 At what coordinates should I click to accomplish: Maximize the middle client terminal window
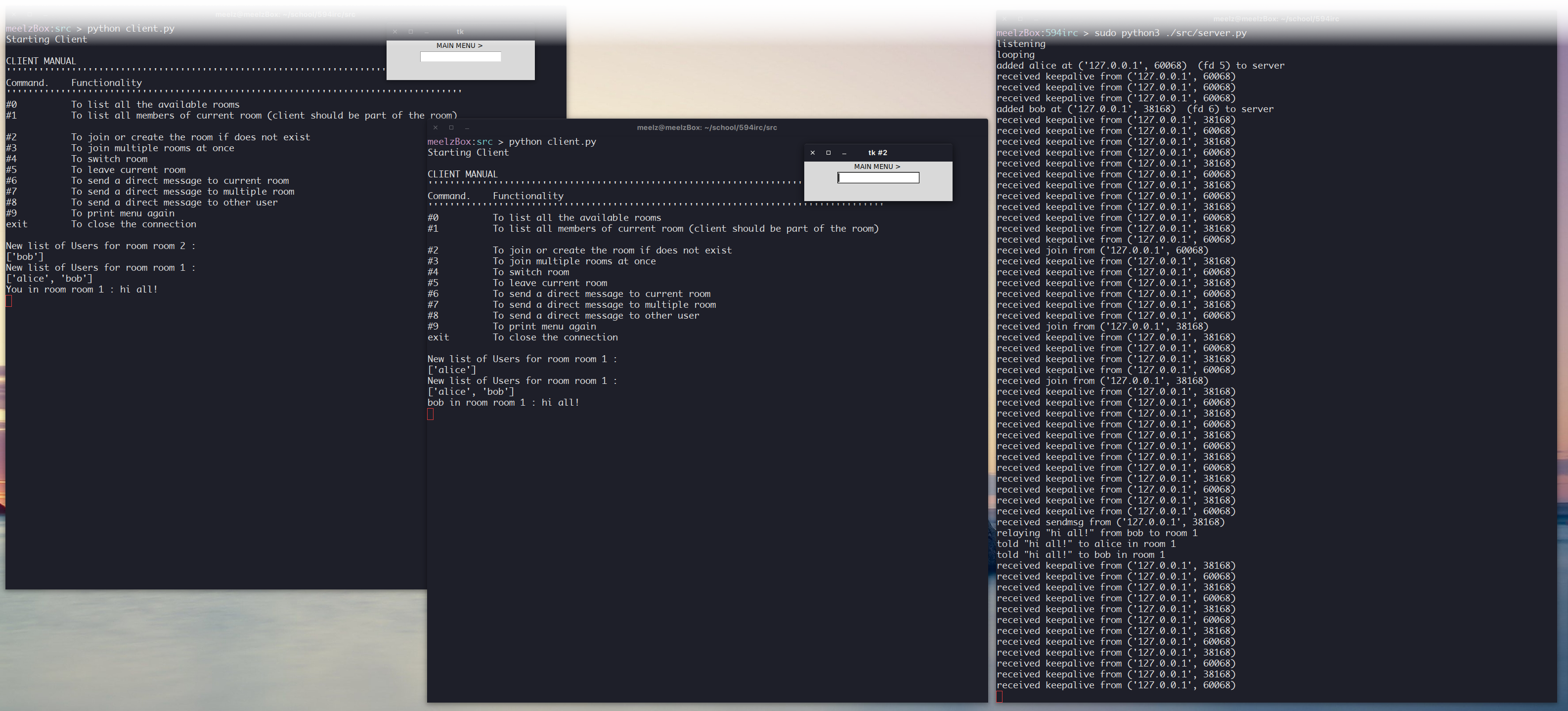[x=451, y=128]
